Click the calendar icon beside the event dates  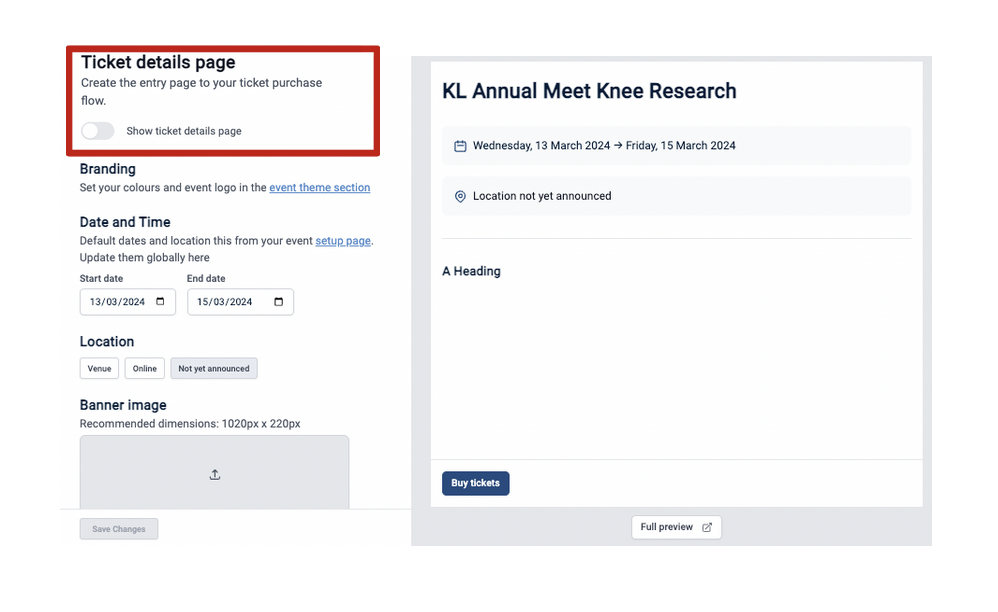[460, 145]
